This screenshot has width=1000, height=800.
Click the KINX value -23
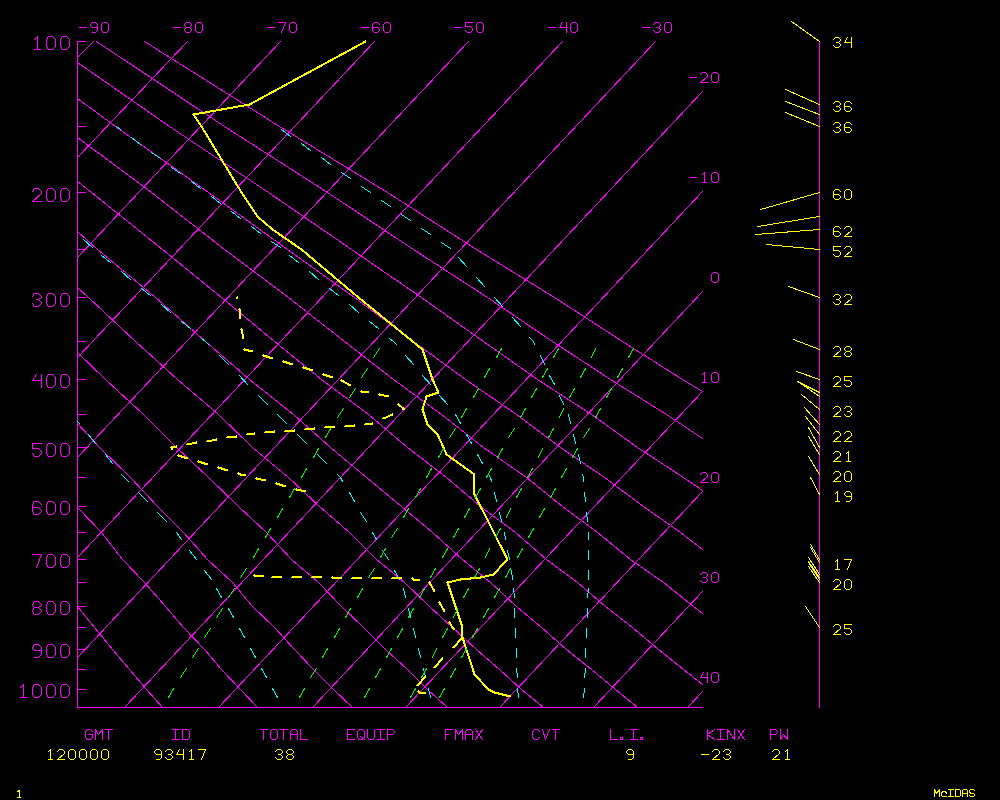pos(716,755)
